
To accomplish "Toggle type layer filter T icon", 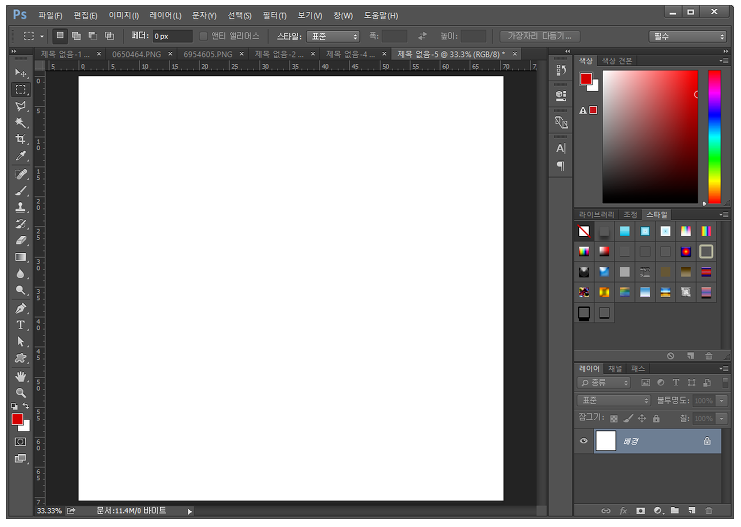I will [x=676, y=383].
